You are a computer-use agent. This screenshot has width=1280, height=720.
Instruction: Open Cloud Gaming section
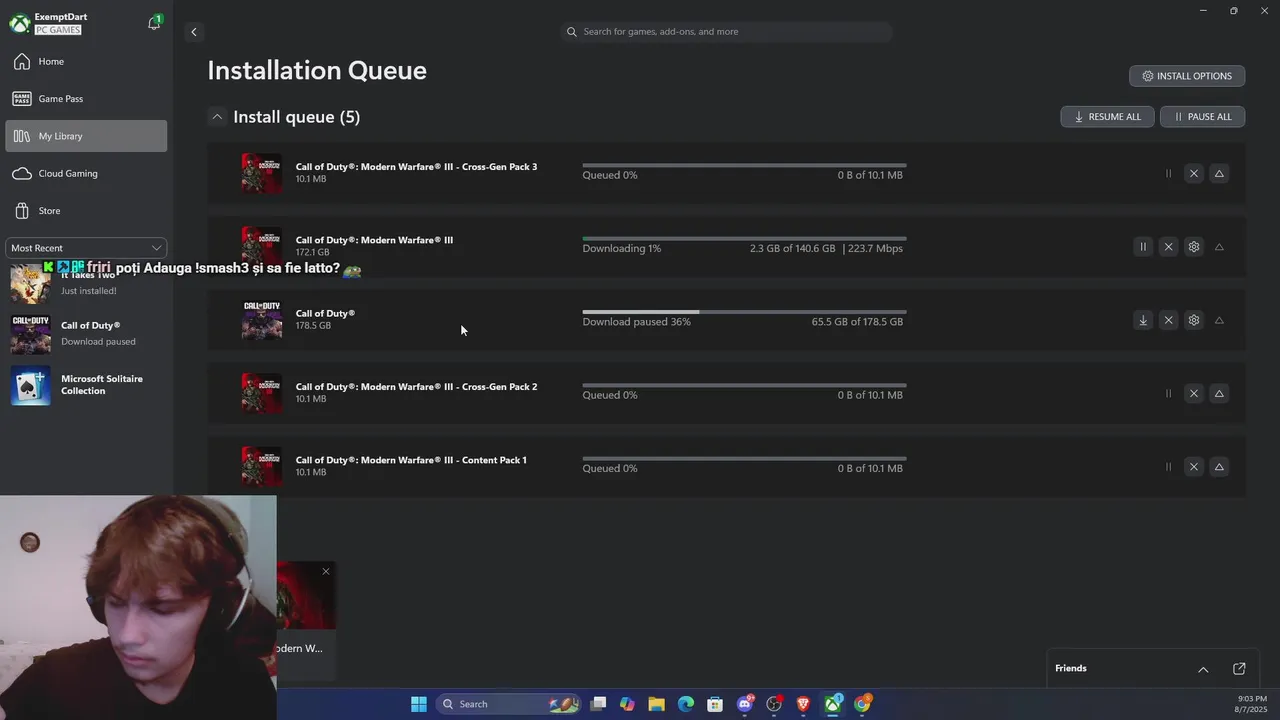click(x=86, y=174)
